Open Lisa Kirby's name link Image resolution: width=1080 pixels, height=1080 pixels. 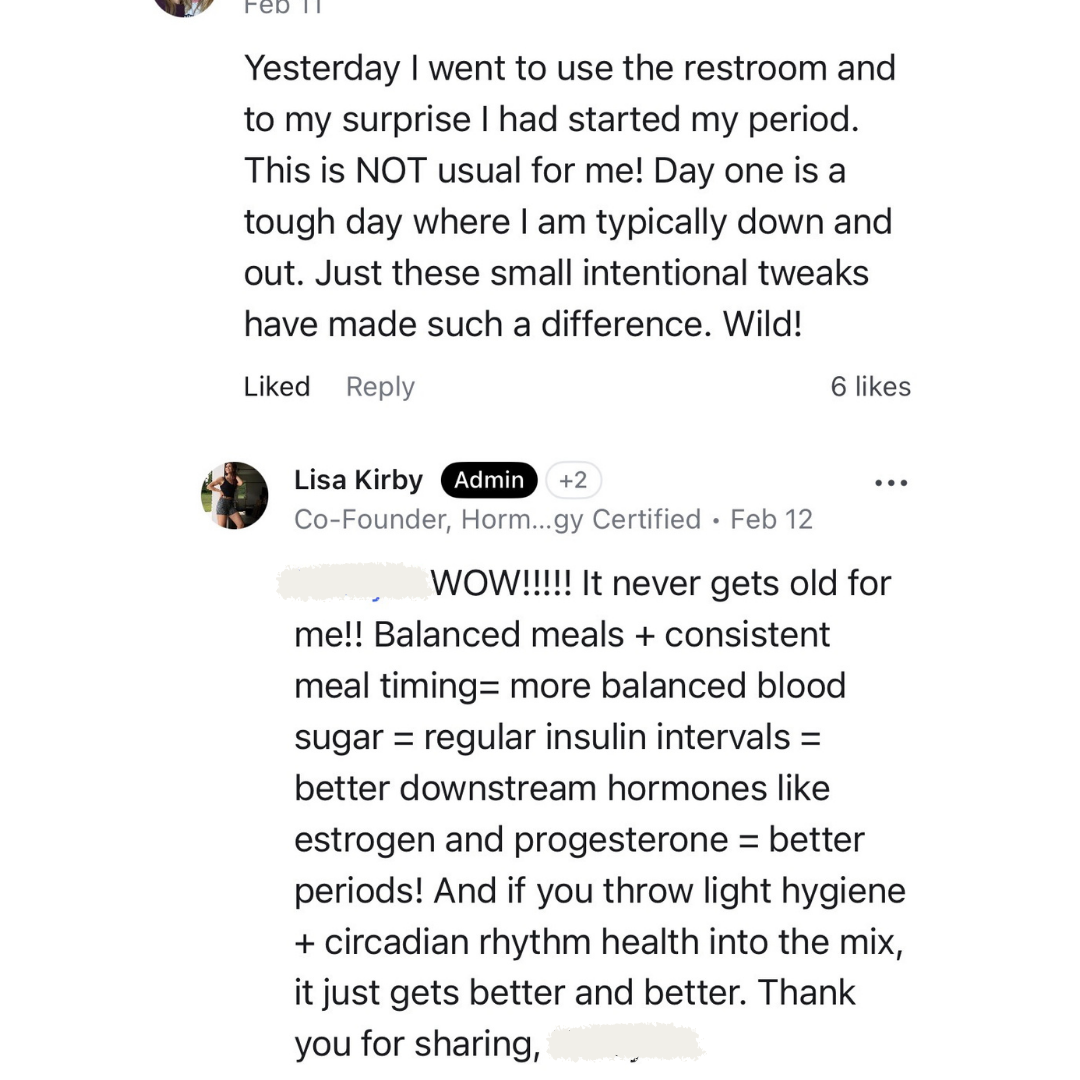tap(358, 481)
